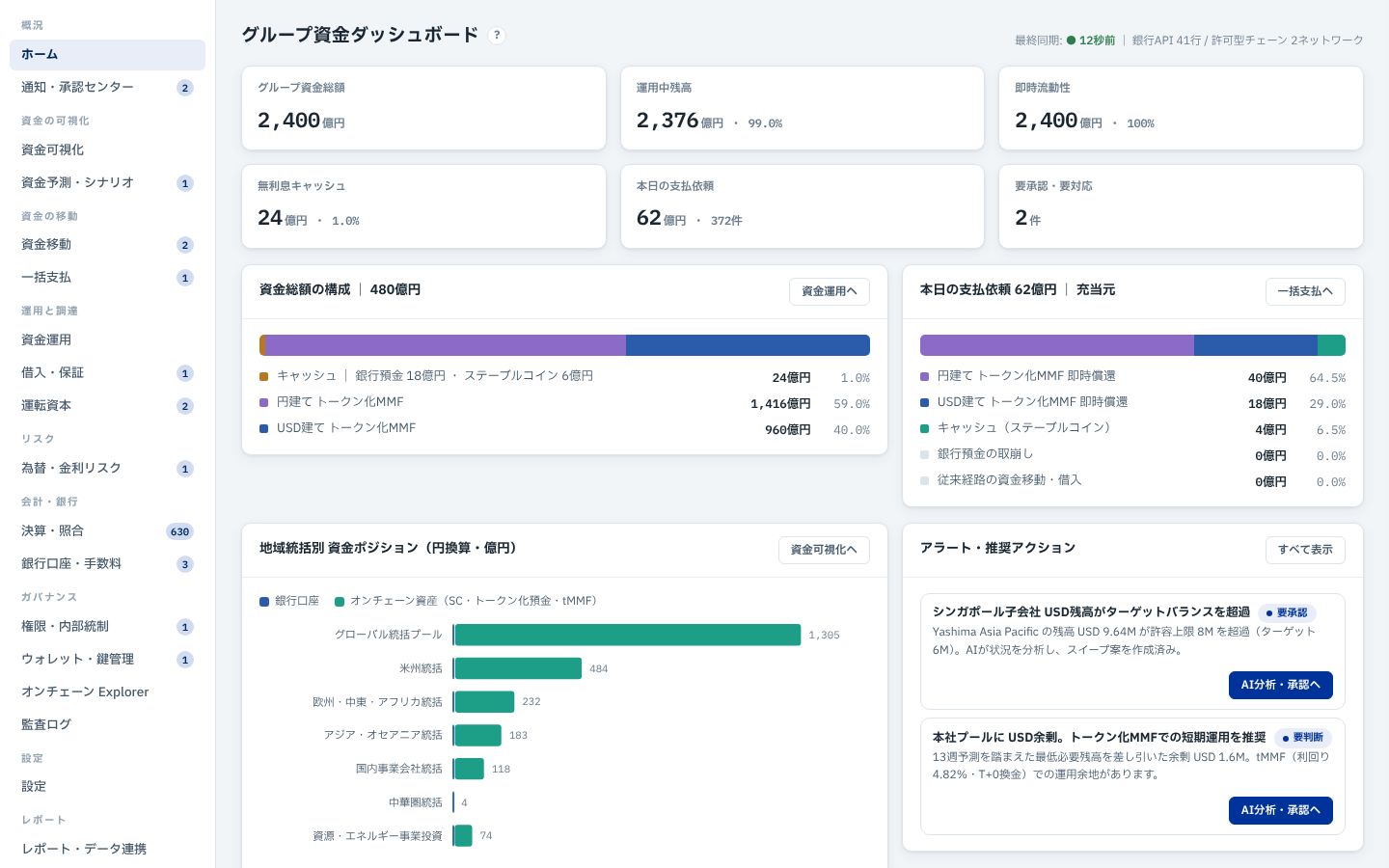
Task: Click 一括支払へ button
Action: click(x=1305, y=291)
